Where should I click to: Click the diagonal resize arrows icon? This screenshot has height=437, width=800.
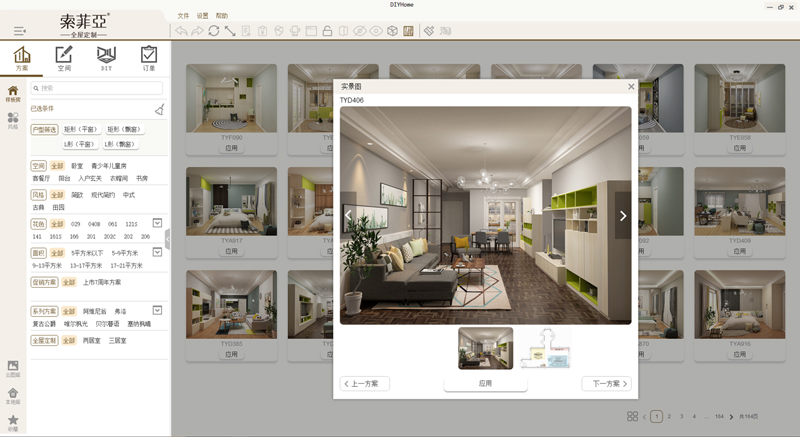tap(230, 31)
